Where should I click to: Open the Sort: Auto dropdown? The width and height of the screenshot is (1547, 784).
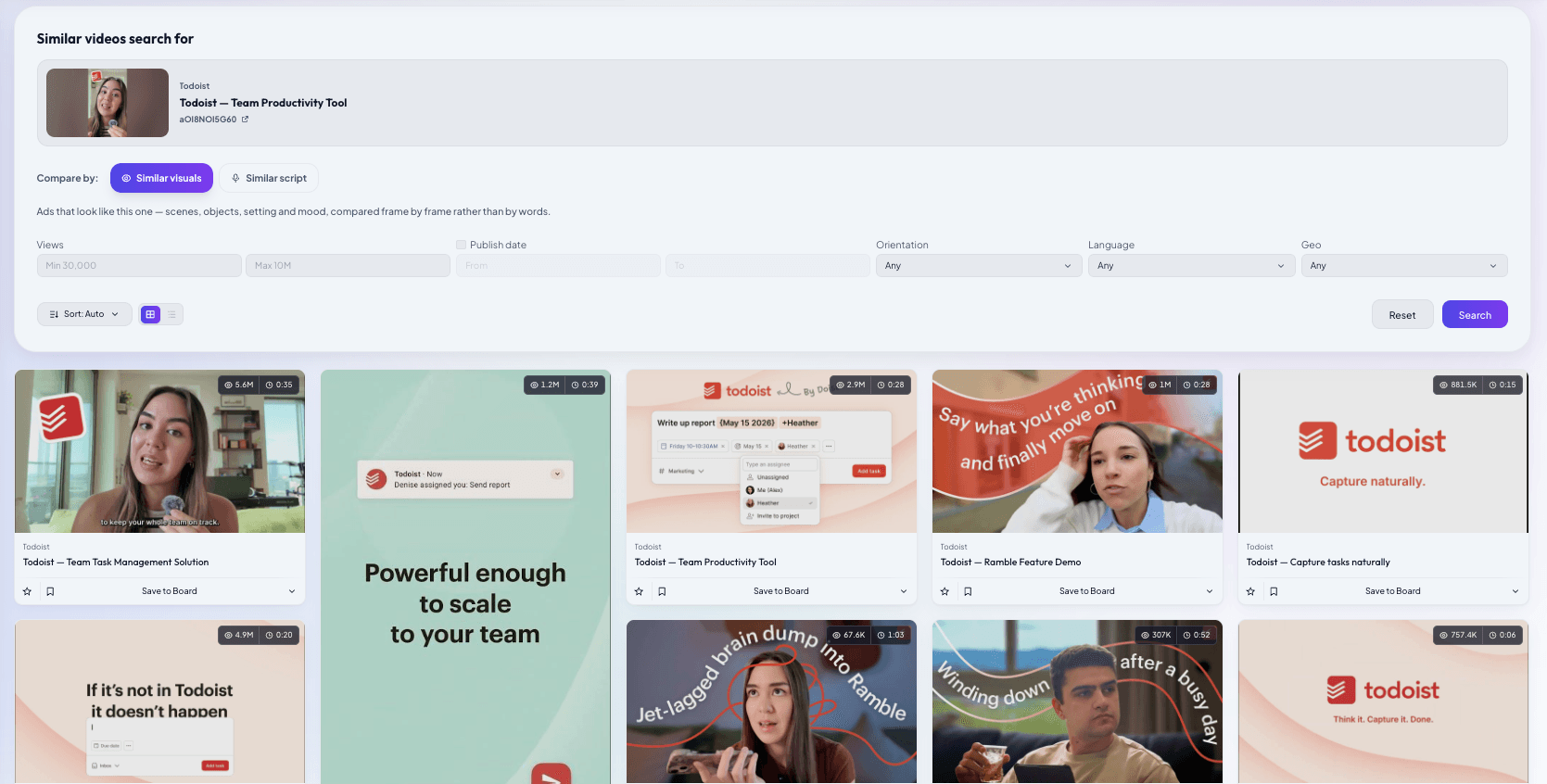pos(84,314)
